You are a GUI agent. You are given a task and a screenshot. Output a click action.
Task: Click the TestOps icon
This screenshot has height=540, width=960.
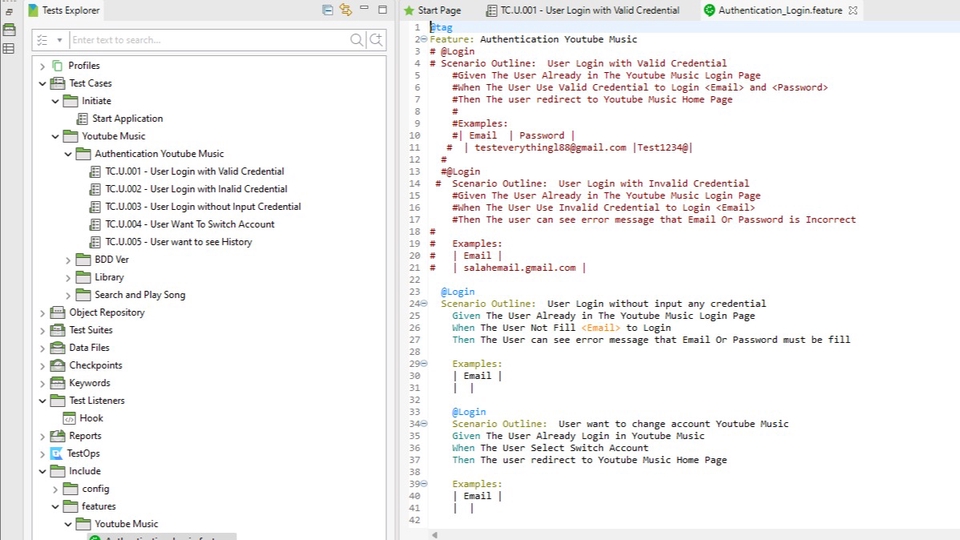56,454
